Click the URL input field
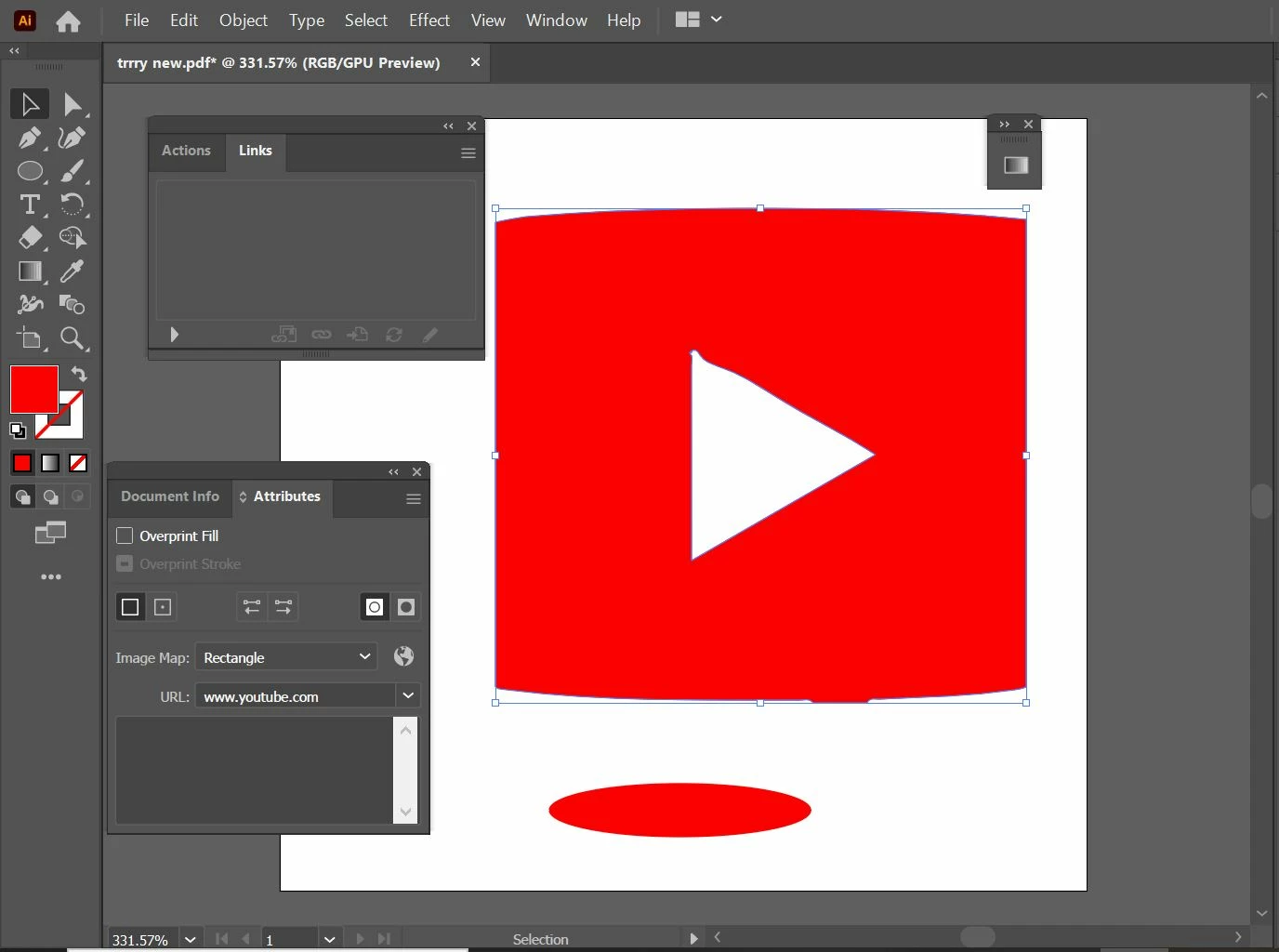Screen dimensions: 1279x952 tap(296, 696)
